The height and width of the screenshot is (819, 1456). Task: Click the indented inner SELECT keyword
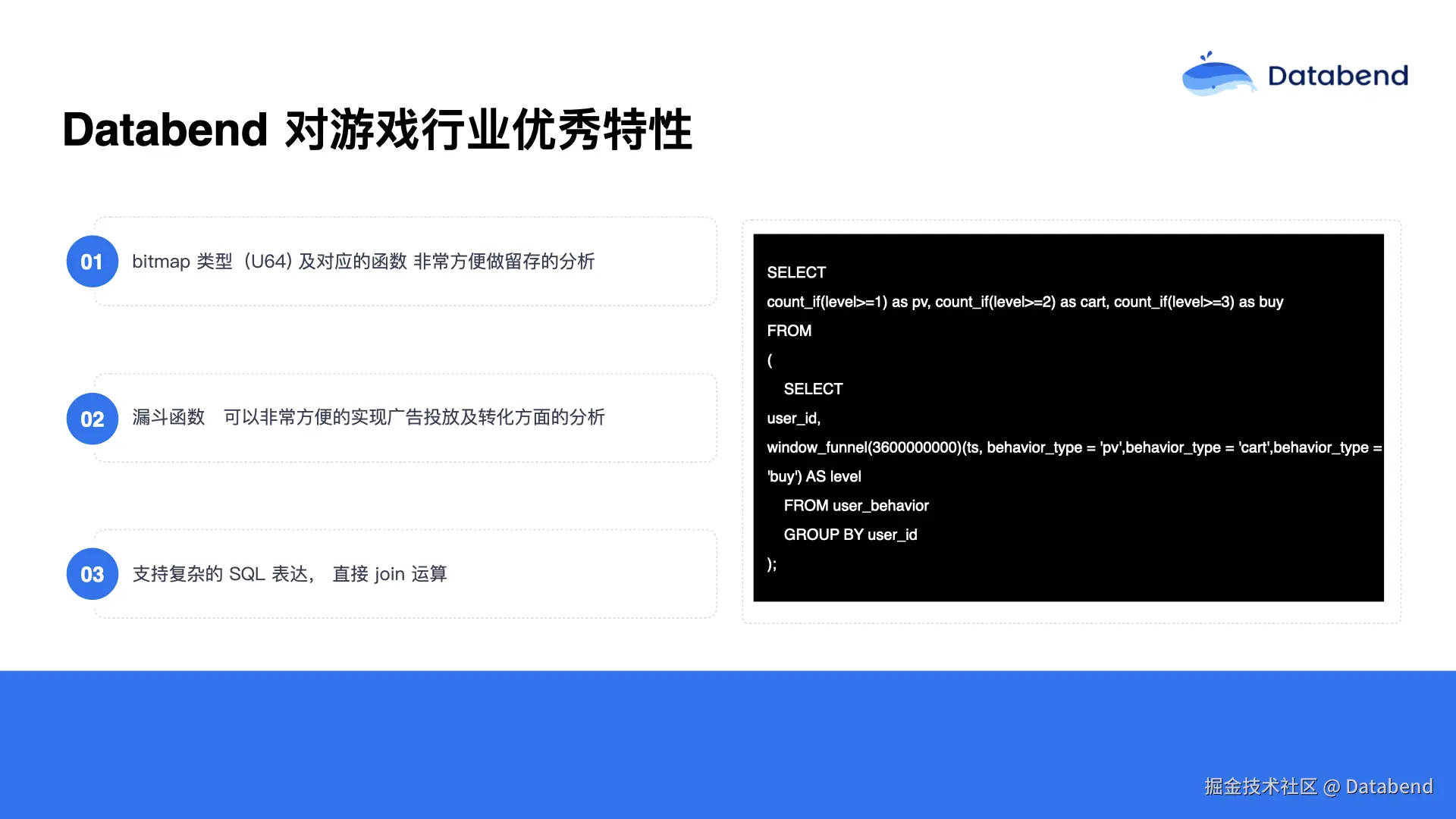tap(813, 389)
